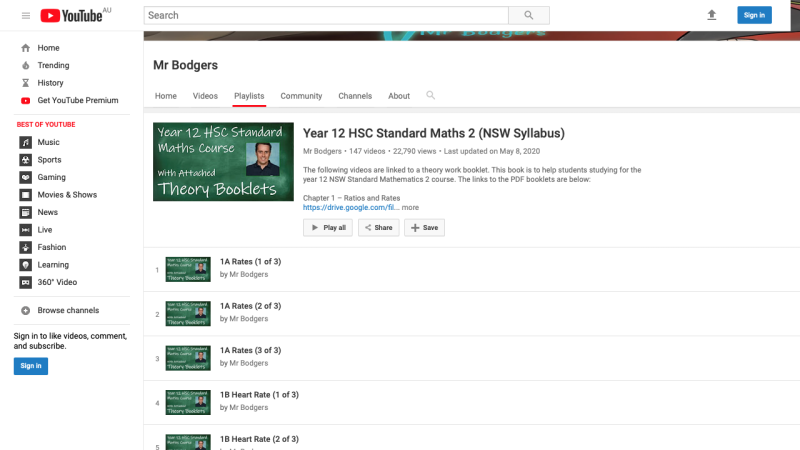The width and height of the screenshot is (800, 450).
Task: Save the playlist with Save button
Action: 424,227
